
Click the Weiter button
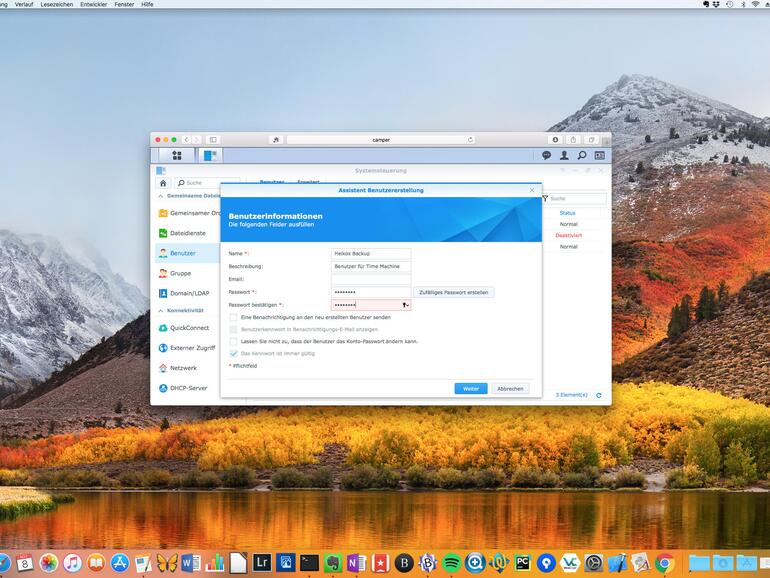click(x=470, y=388)
